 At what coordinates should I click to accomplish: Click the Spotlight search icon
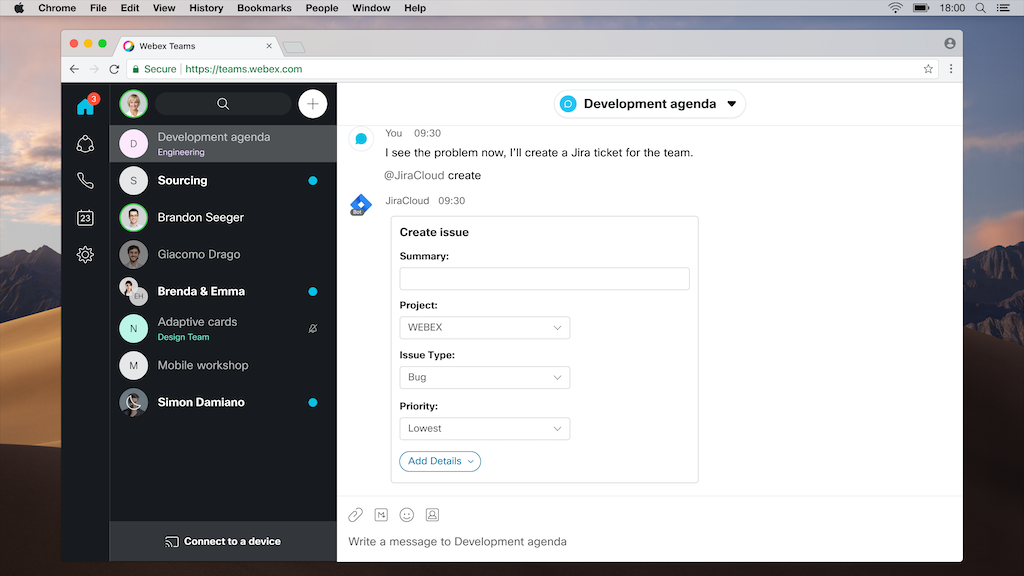point(980,8)
